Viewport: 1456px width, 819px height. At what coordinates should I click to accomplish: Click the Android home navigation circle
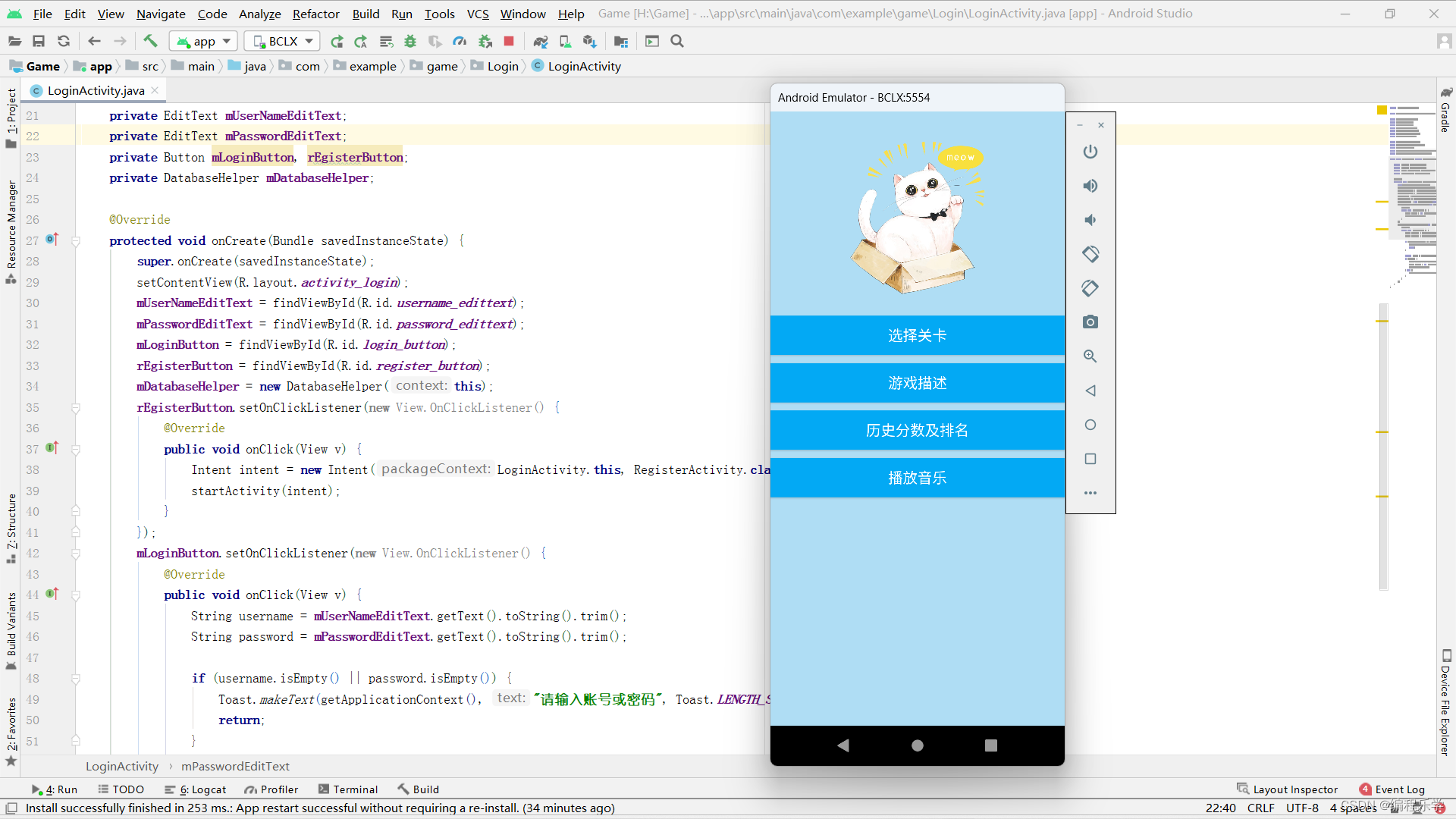tap(917, 745)
